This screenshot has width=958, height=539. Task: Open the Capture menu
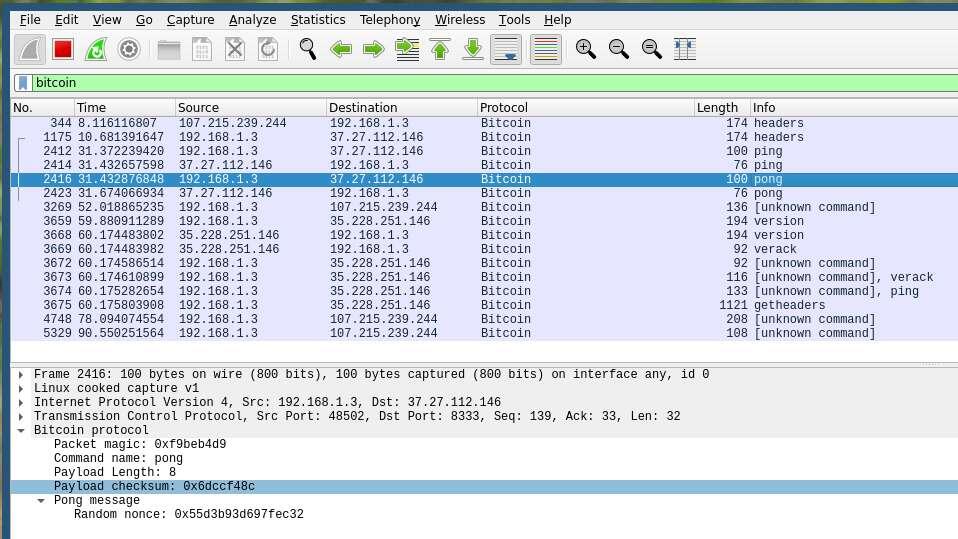click(x=191, y=20)
